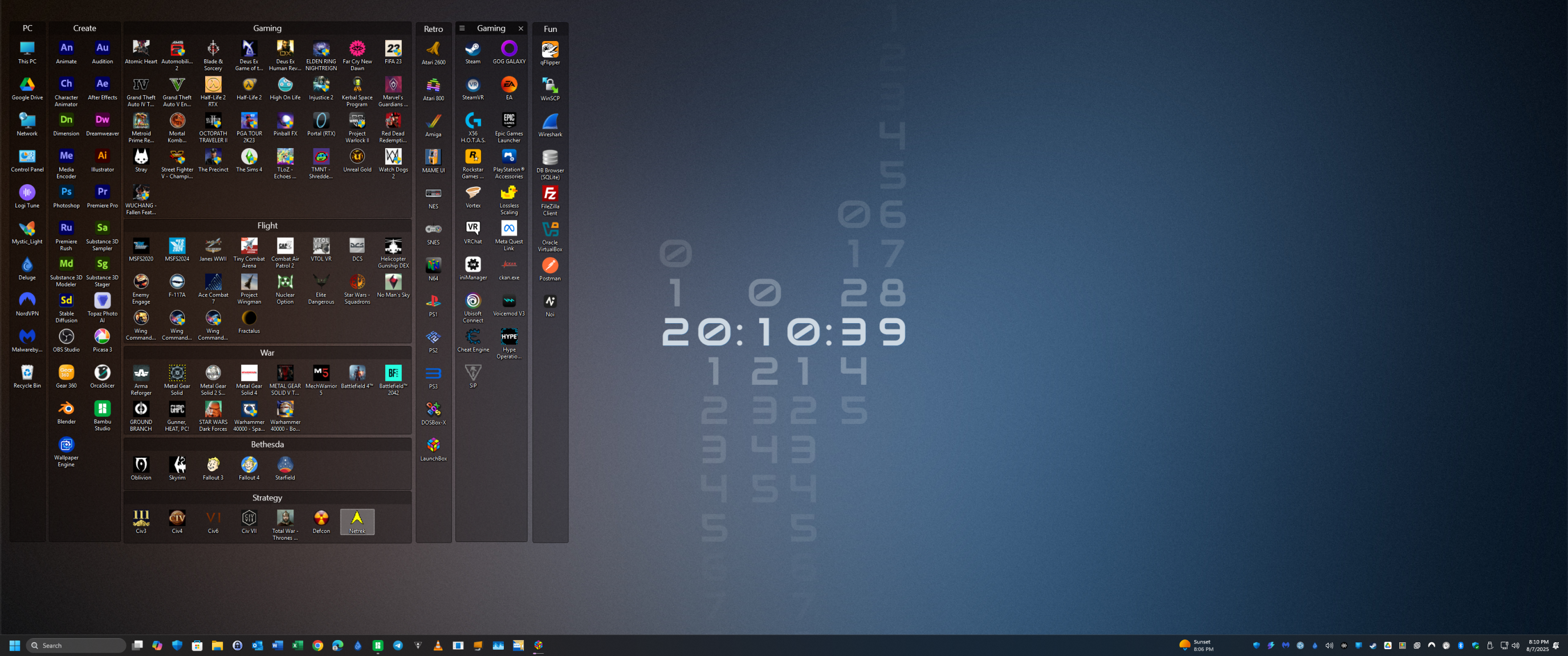The image size is (1568, 656).
Task: Launch Blender from the Create fence
Action: (x=66, y=413)
